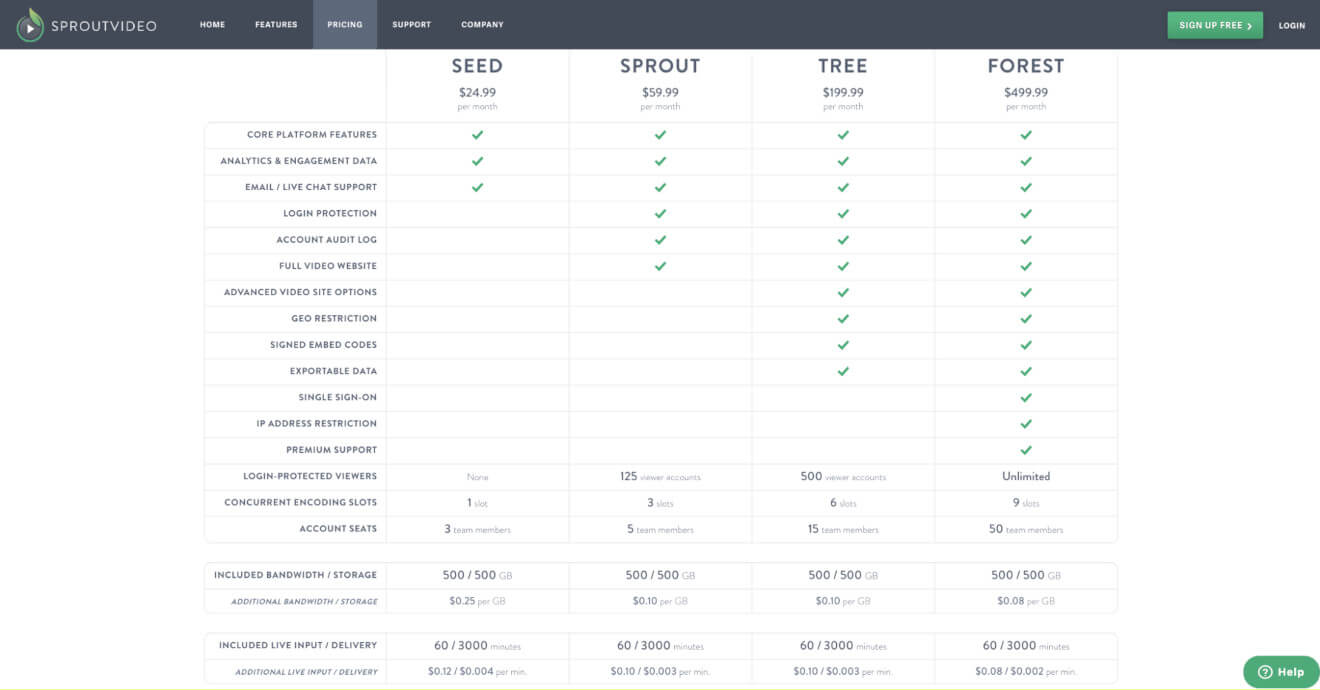The image size is (1320, 690).
Task: Select the Pricing tab
Action: (x=345, y=25)
